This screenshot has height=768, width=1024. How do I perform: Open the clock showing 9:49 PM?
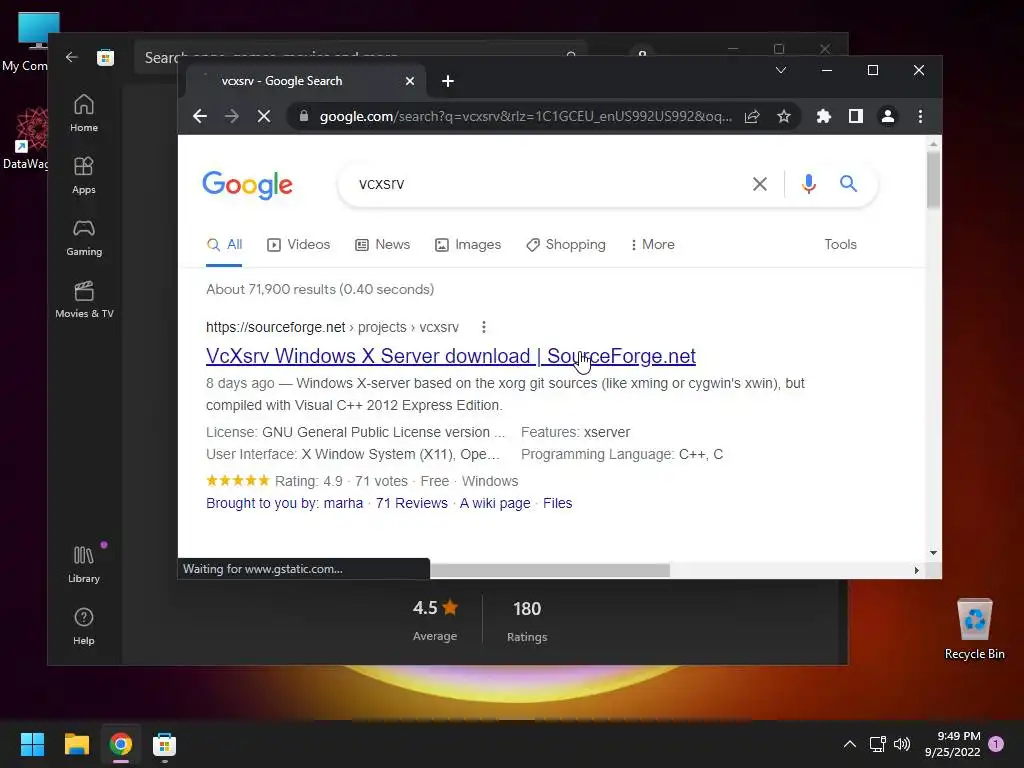953,744
